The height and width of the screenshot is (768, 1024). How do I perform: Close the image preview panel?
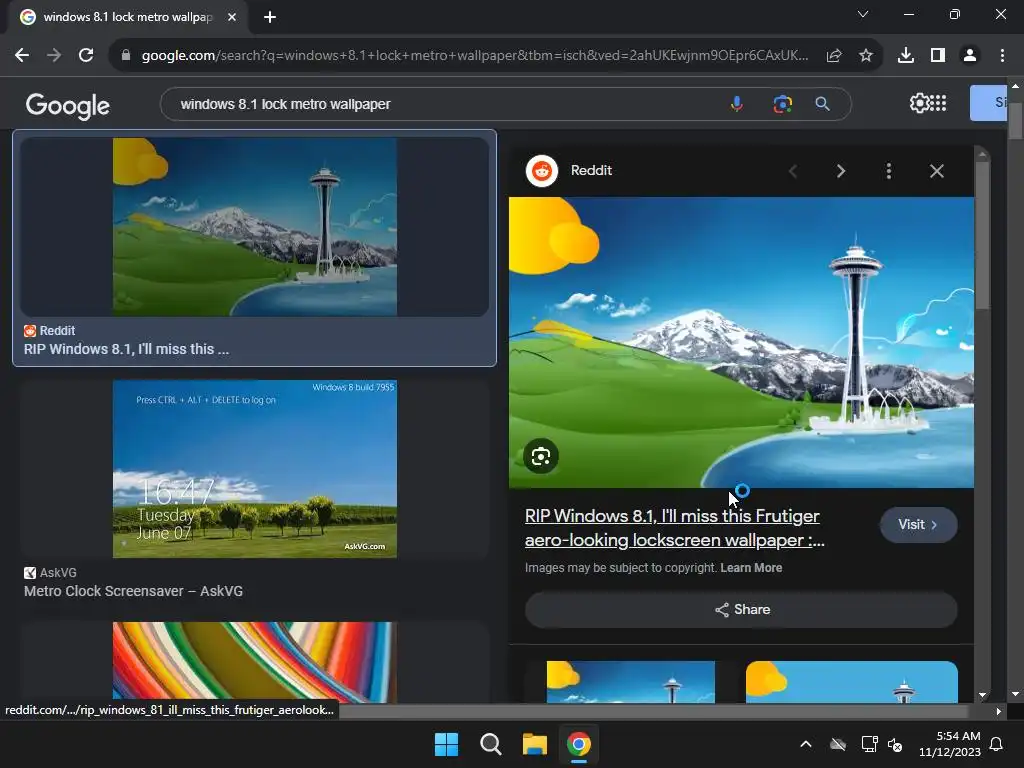coord(936,171)
